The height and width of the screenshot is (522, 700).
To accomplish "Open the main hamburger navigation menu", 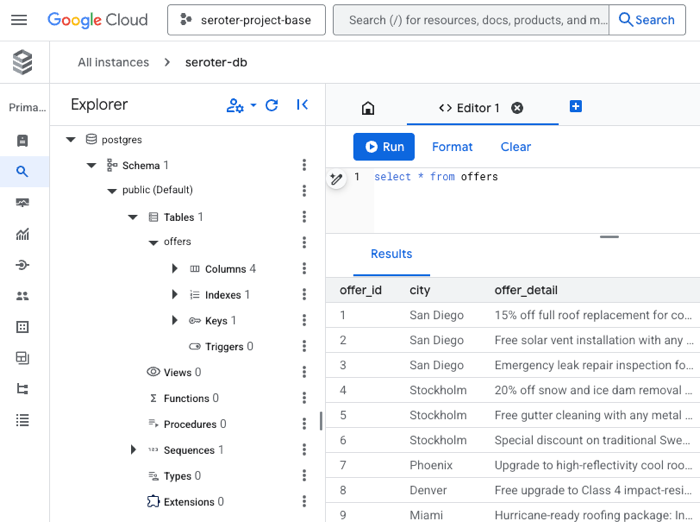I will tap(19, 20).
